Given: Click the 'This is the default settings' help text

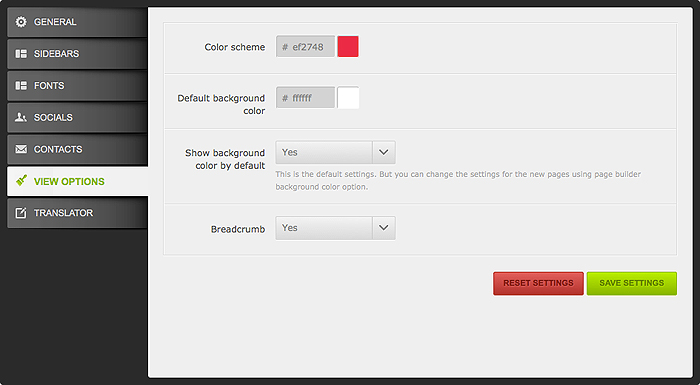Looking at the screenshot, I should pos(458,180).
